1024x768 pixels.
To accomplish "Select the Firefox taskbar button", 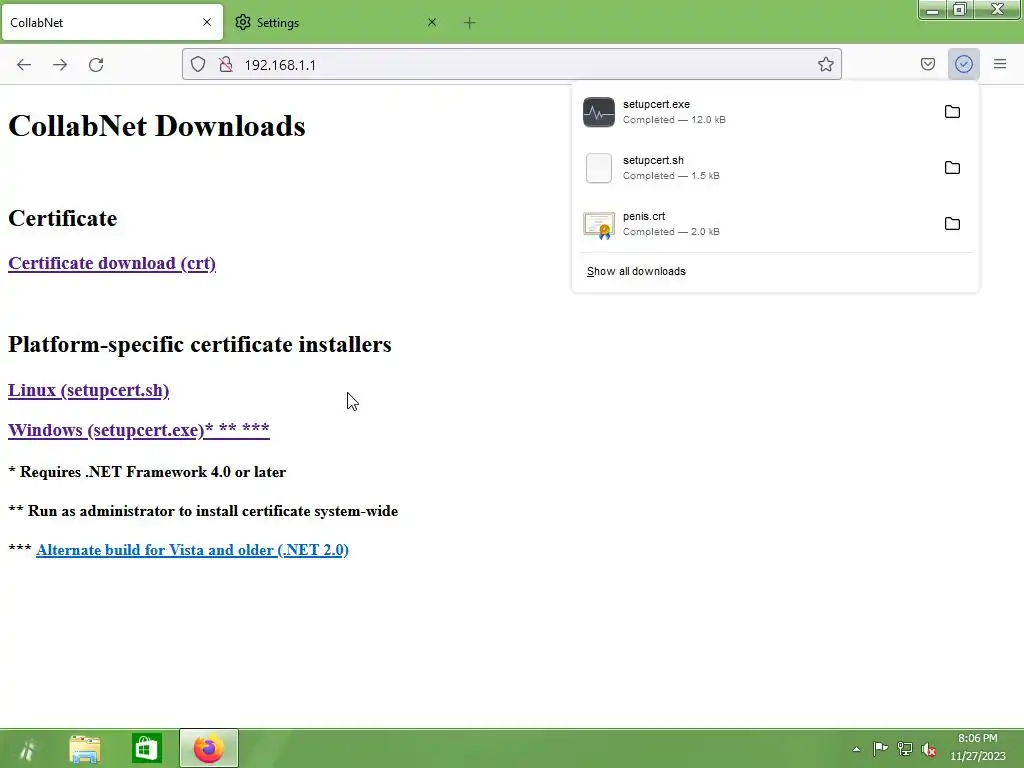I will (209, 748).
